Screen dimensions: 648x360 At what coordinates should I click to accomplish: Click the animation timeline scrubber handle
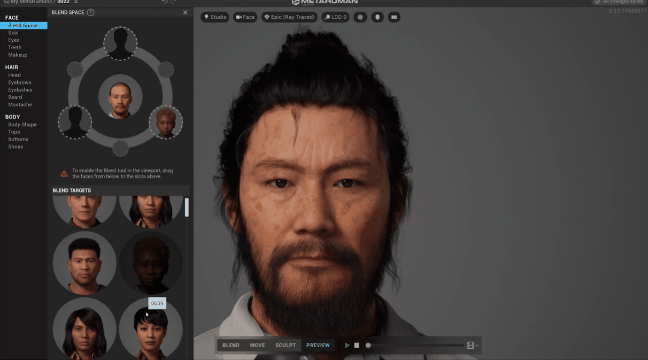click(368, 345)
